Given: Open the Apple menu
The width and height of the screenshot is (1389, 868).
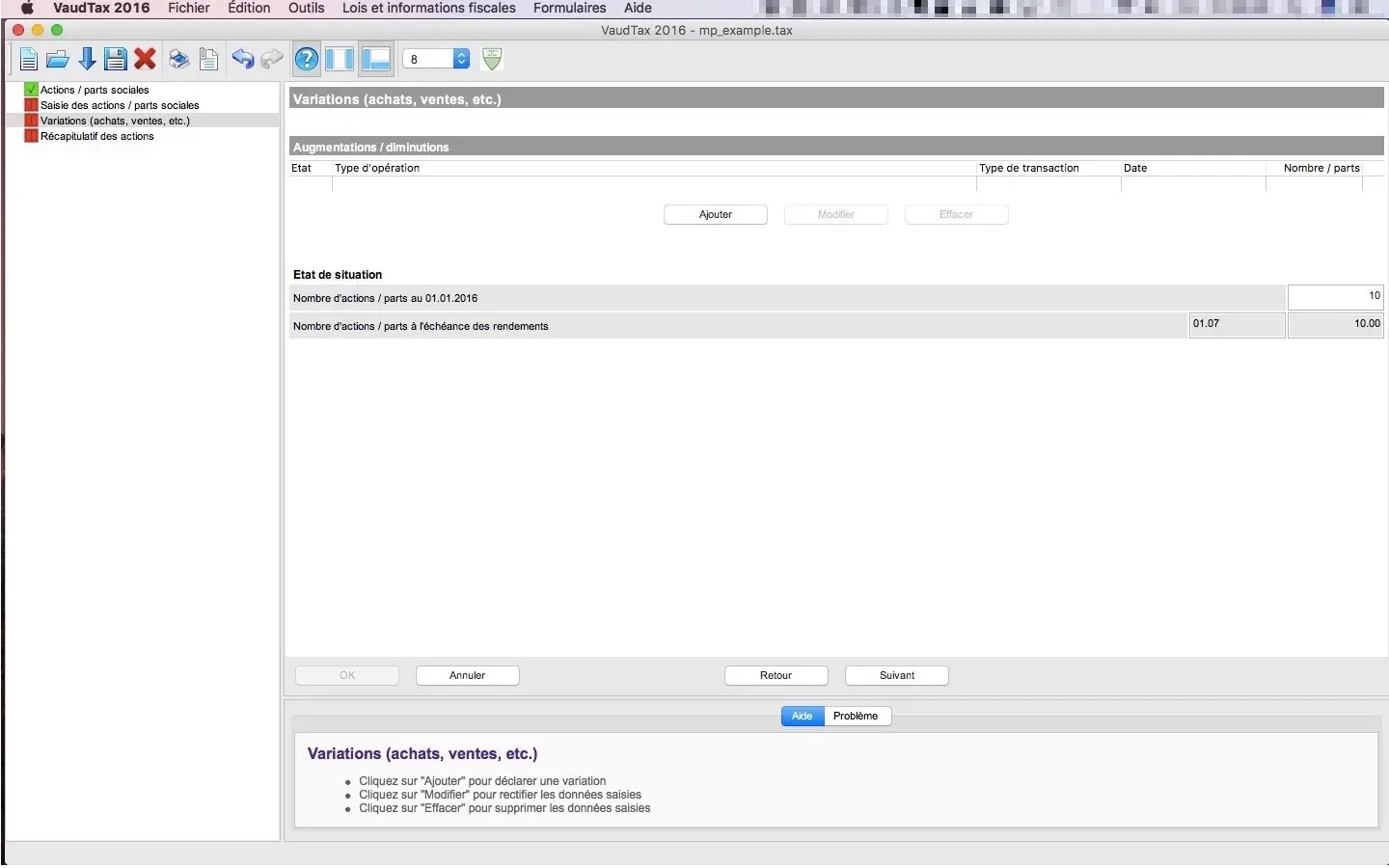Looking at the screenshot, I should pyautogui.click(x=27, y=8).
